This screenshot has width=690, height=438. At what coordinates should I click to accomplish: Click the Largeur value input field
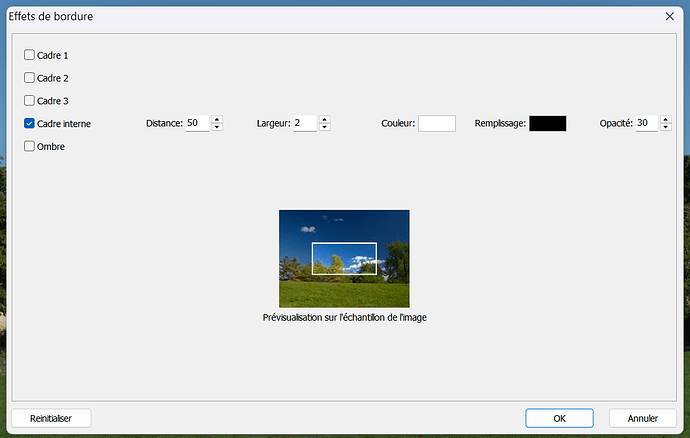(305, 123)
